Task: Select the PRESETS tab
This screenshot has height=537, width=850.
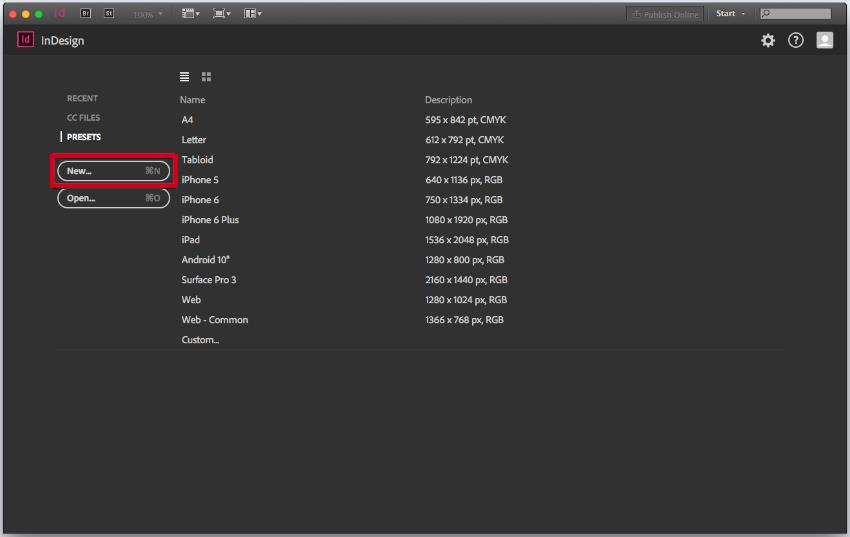Action: click(x=83, y=137)
